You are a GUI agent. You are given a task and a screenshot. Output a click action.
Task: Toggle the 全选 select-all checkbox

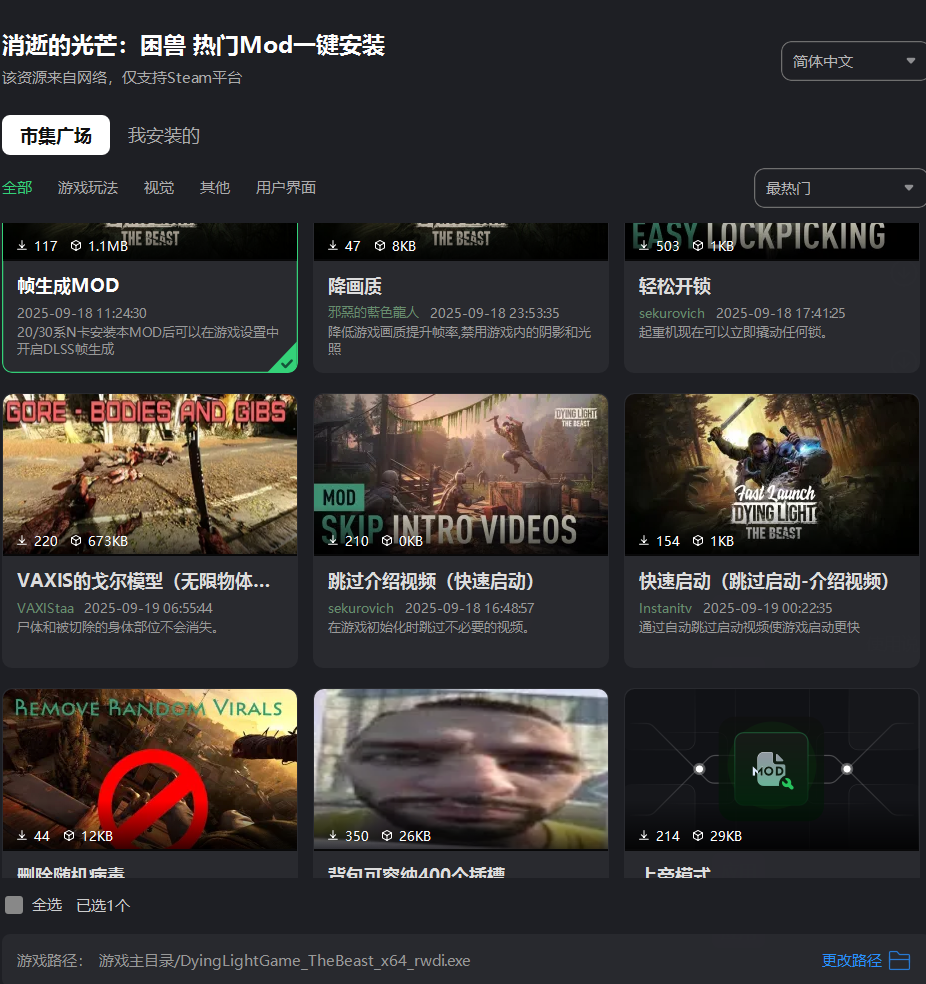coord(14,905)
